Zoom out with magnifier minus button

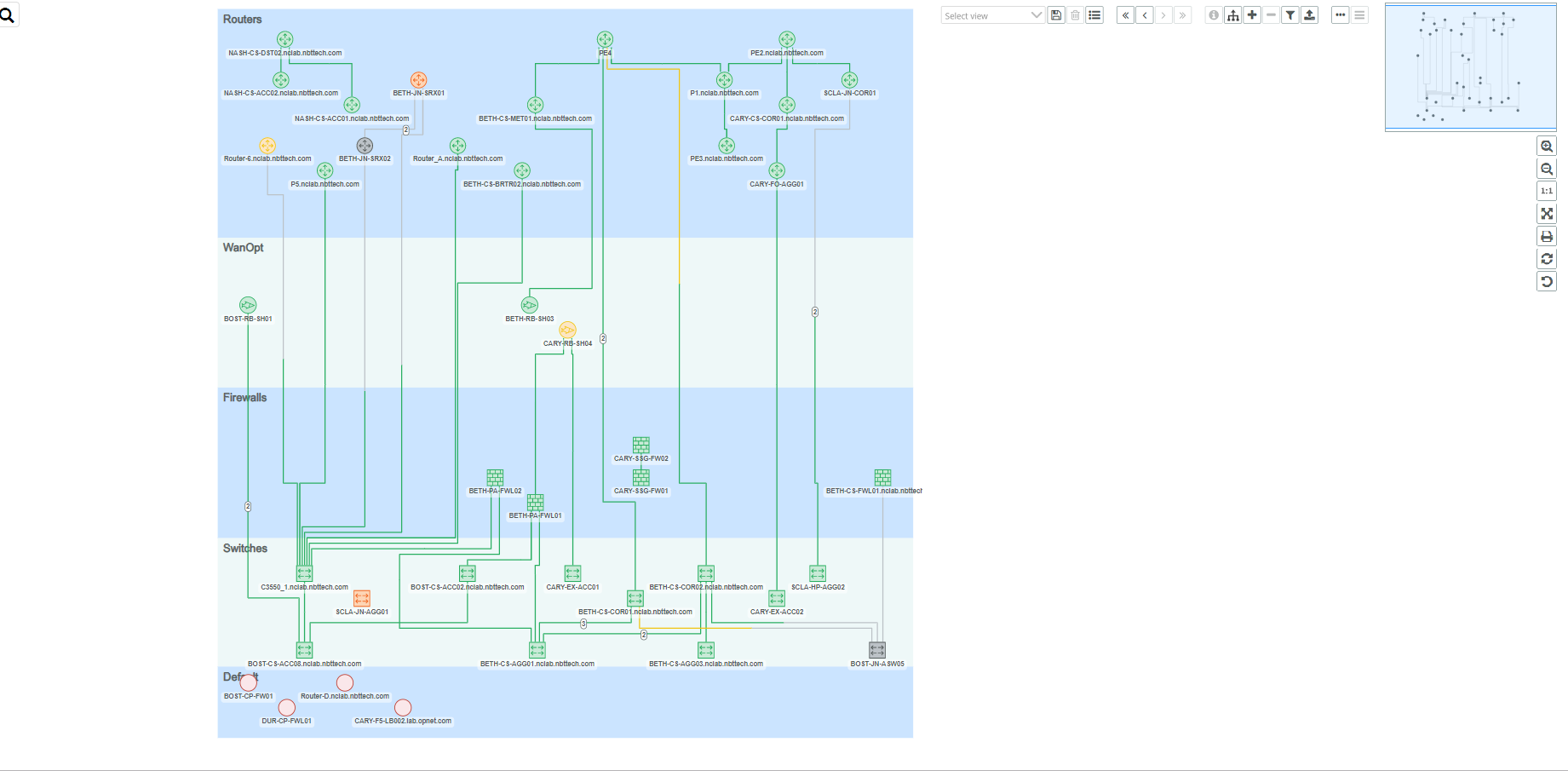click(x=1547, y=169)
